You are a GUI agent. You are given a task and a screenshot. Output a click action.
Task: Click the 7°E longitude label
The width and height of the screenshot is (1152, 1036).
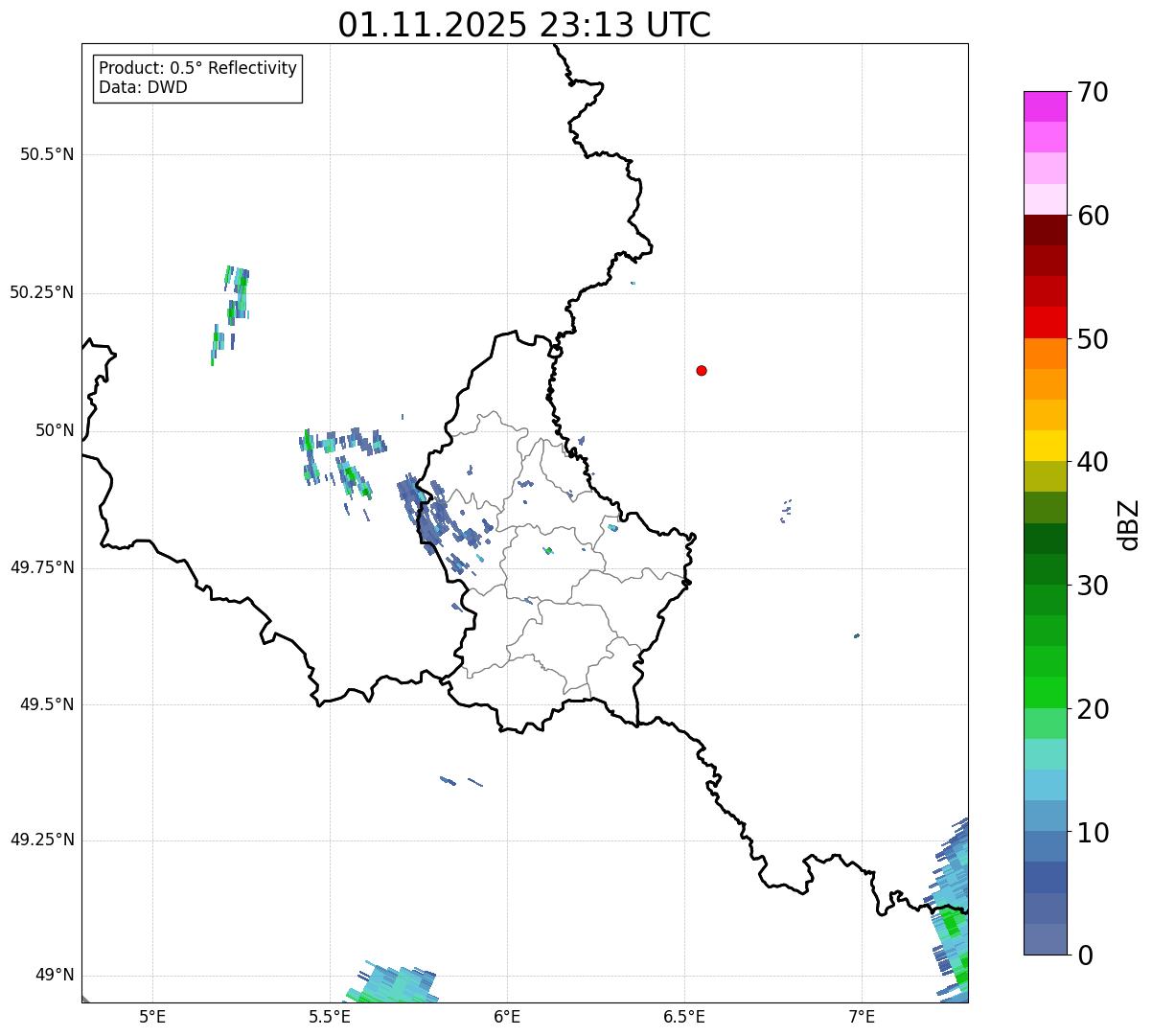[x=862, y=1017]
